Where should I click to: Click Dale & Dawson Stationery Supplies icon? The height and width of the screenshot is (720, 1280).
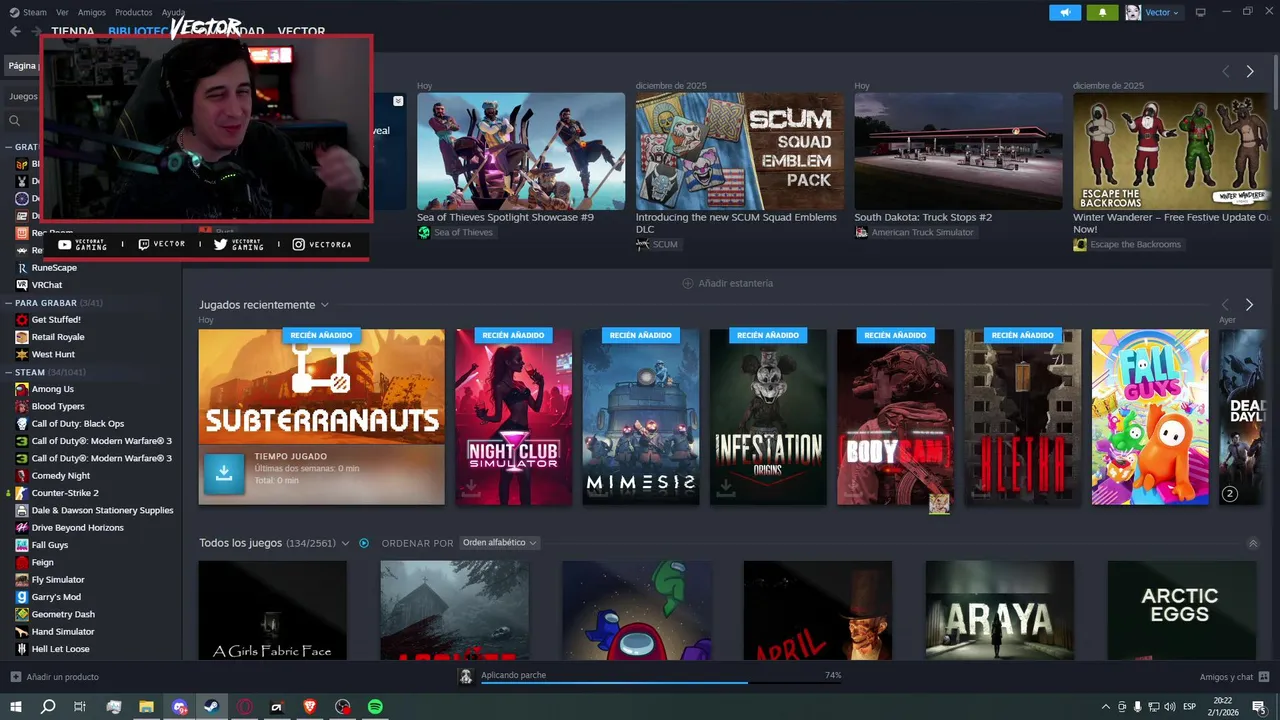pos(22,510)
